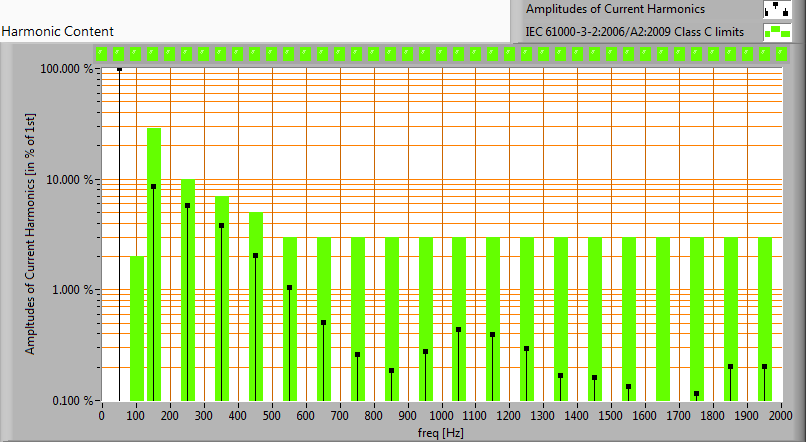Screen dimensions: 806x442
Task: Click the harmonic data marker at 1050 Hz
Action: [x=458, y=330]
